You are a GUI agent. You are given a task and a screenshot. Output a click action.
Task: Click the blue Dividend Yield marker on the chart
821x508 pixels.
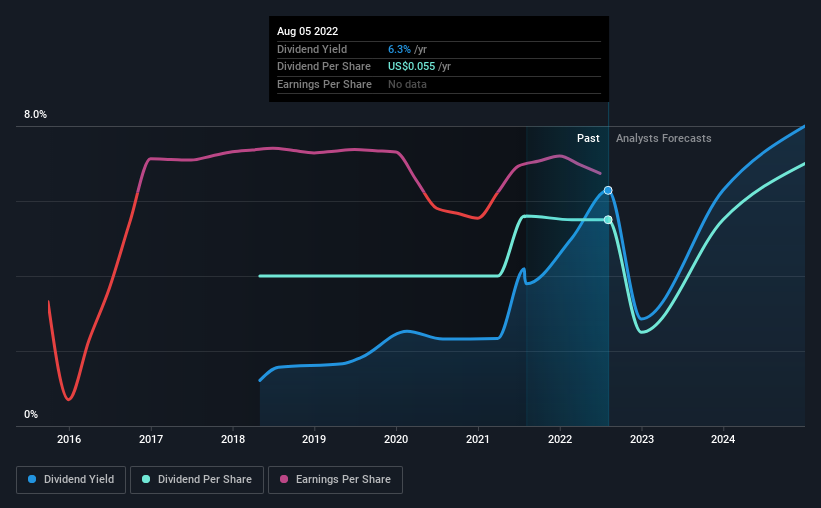(608, 190)
